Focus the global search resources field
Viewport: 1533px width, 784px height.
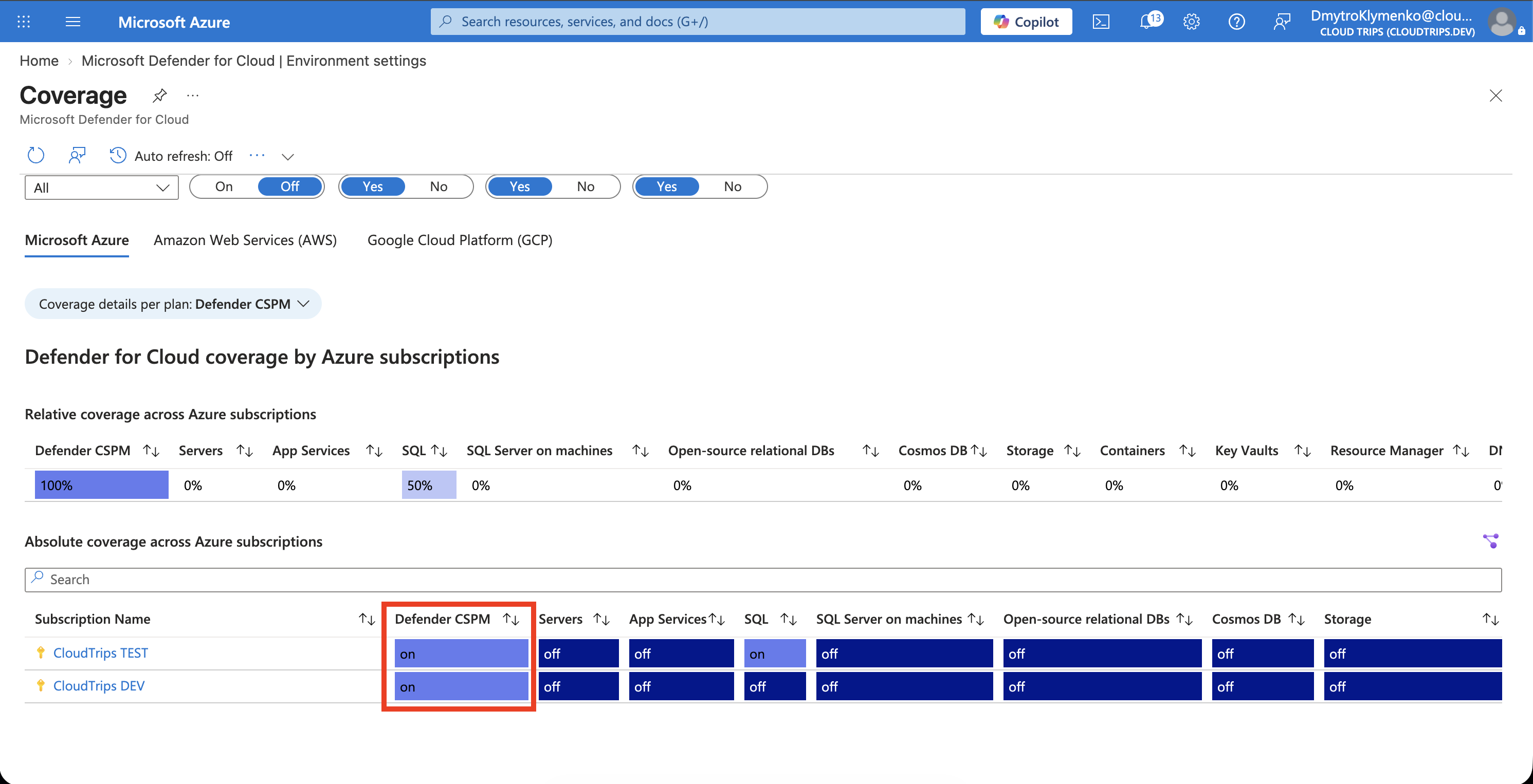[698, 22]
